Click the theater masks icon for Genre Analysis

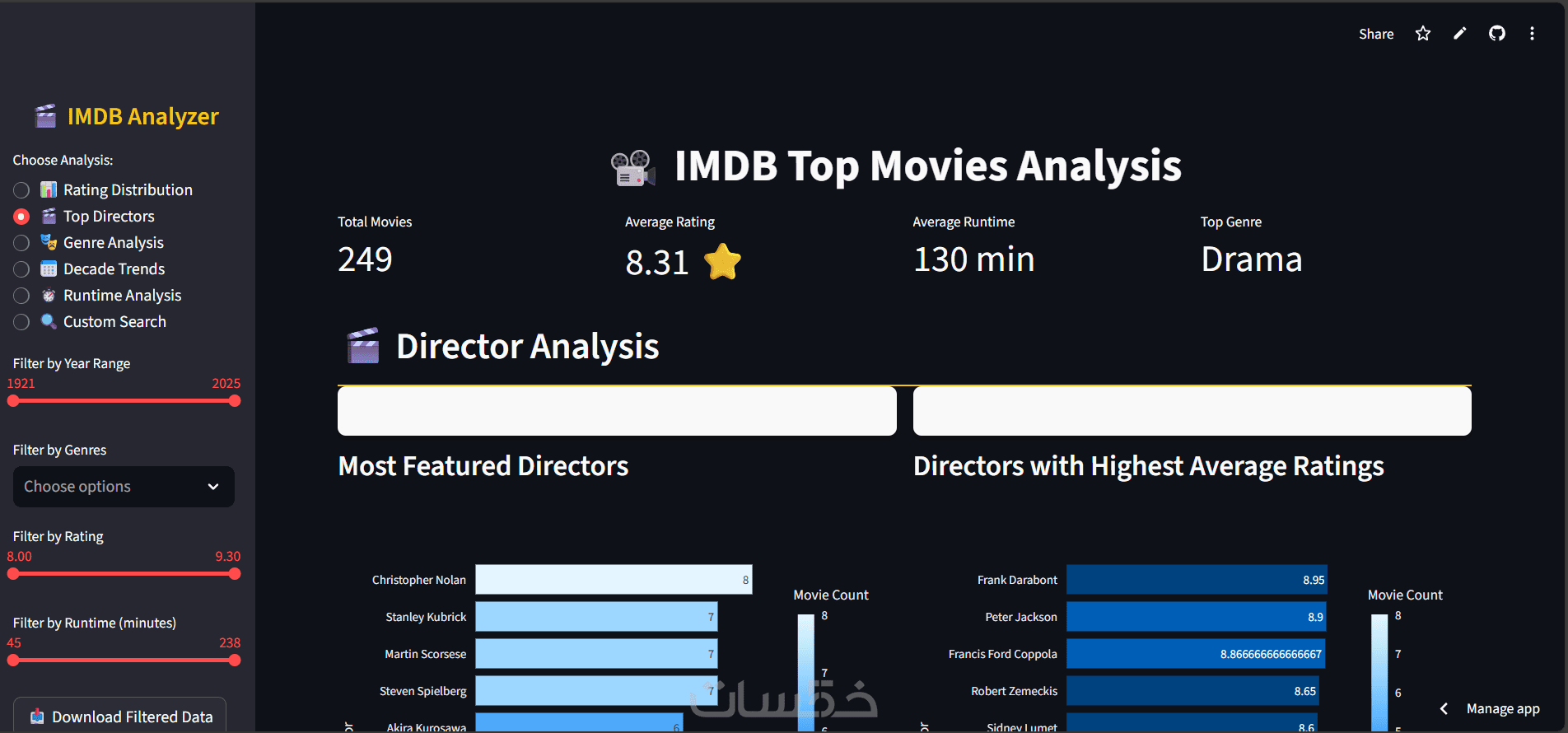49,242
